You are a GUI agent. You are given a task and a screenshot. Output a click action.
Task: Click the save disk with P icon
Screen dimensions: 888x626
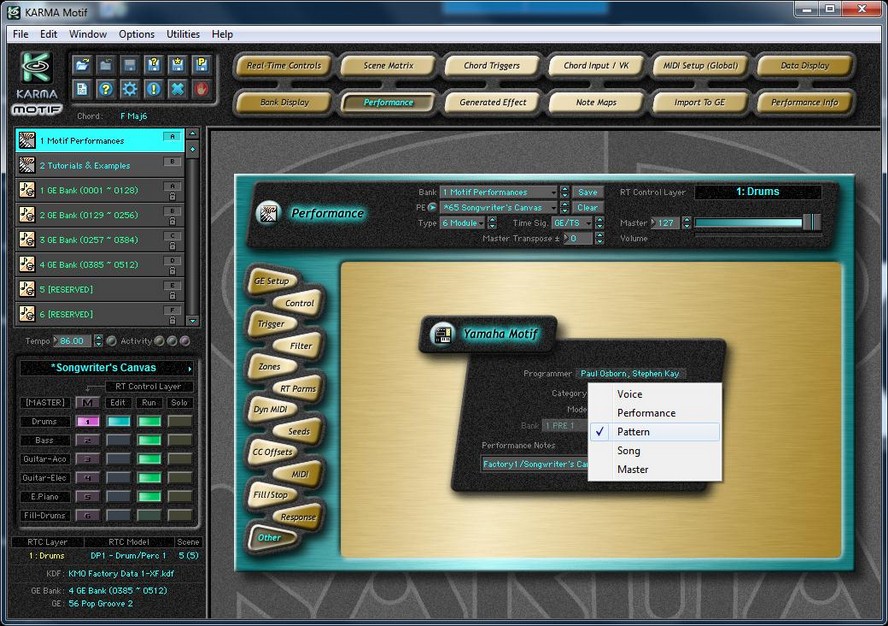(x=201, y=65)
